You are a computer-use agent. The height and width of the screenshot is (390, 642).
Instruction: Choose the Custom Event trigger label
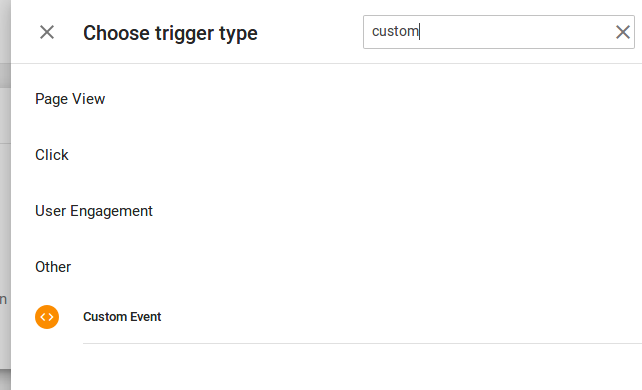tap(122, 317)
